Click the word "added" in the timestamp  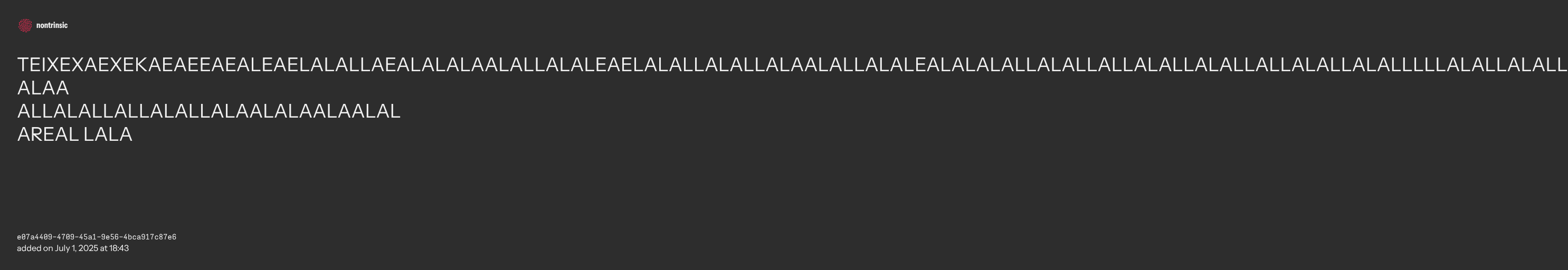[28, 248]
